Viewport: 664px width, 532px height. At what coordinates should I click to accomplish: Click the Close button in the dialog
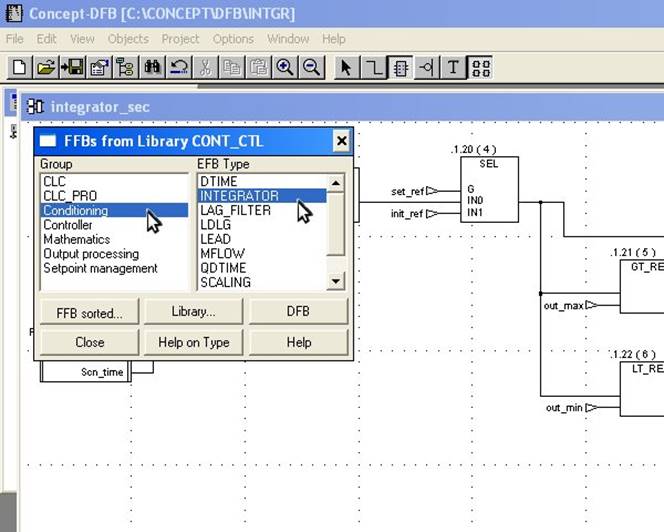click(x=89, y=342)
